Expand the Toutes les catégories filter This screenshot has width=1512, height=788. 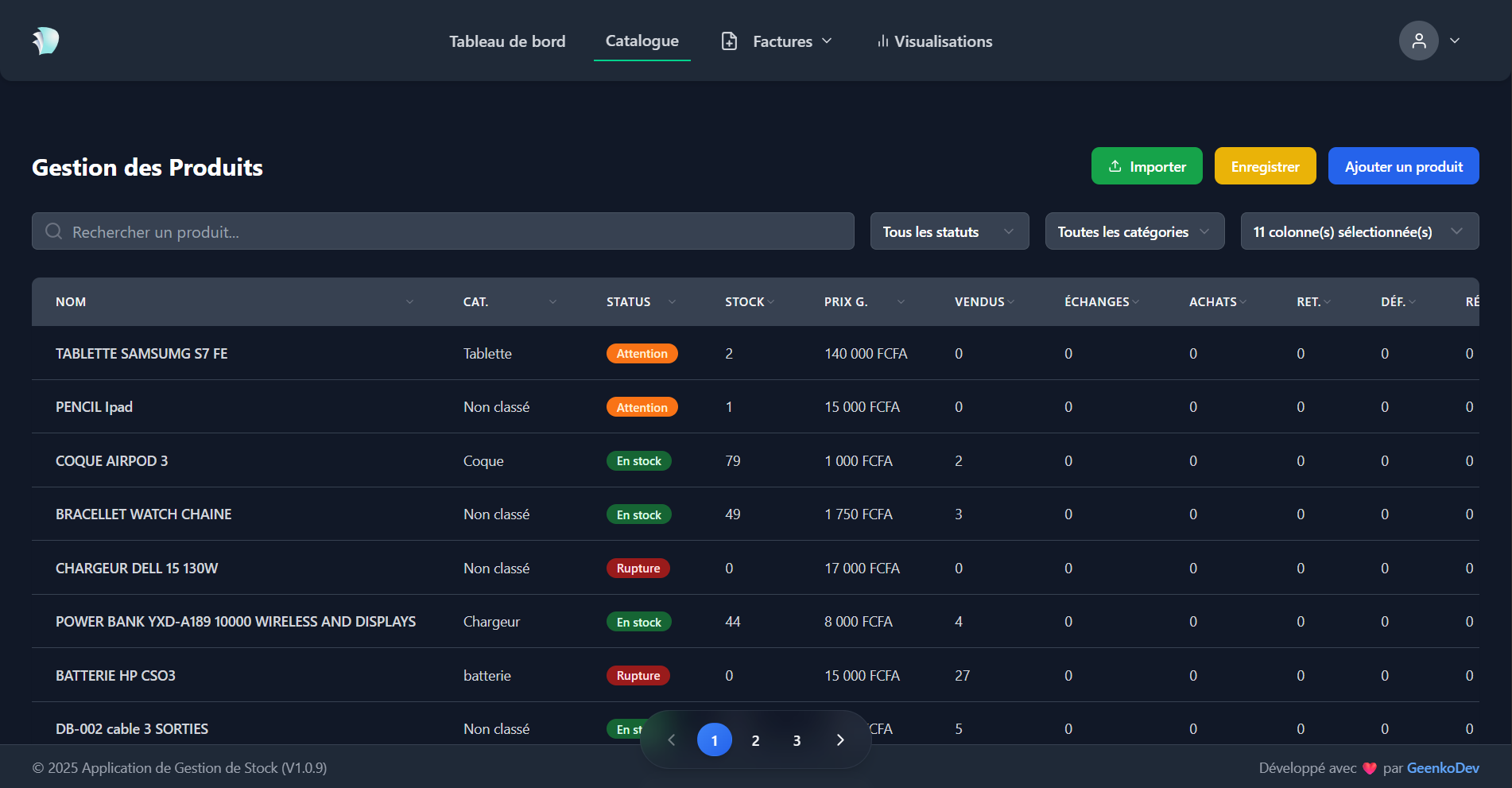pyautogui.click(x=1134, y=231)
